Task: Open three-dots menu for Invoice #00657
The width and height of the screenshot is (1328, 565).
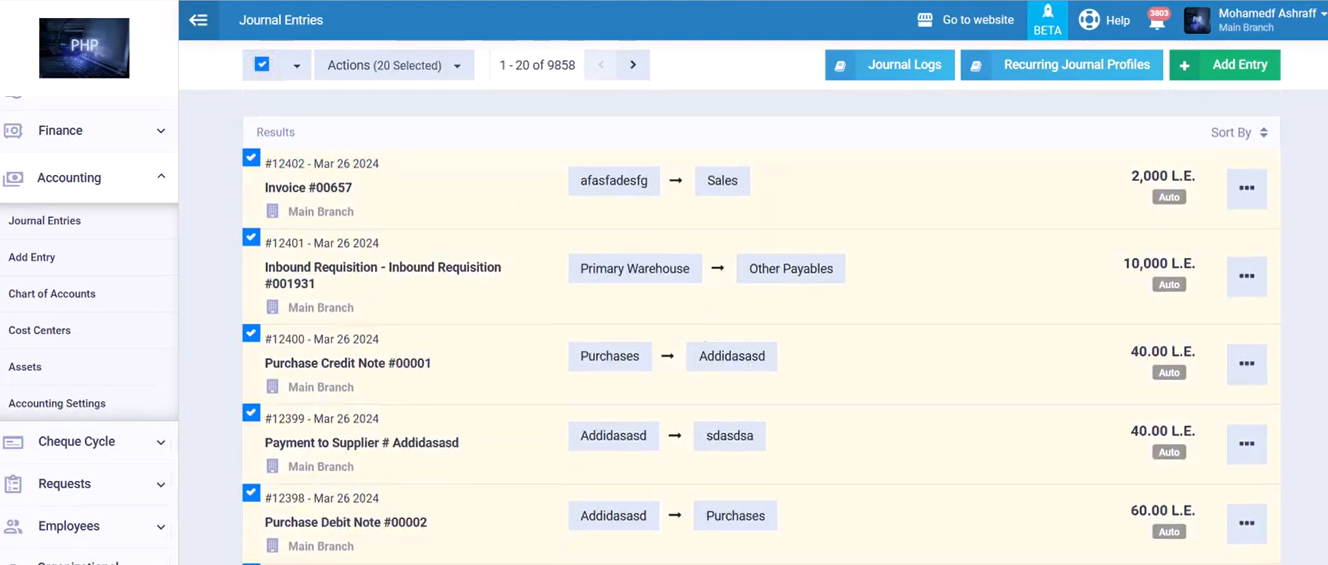Action: coord(1246,188)
